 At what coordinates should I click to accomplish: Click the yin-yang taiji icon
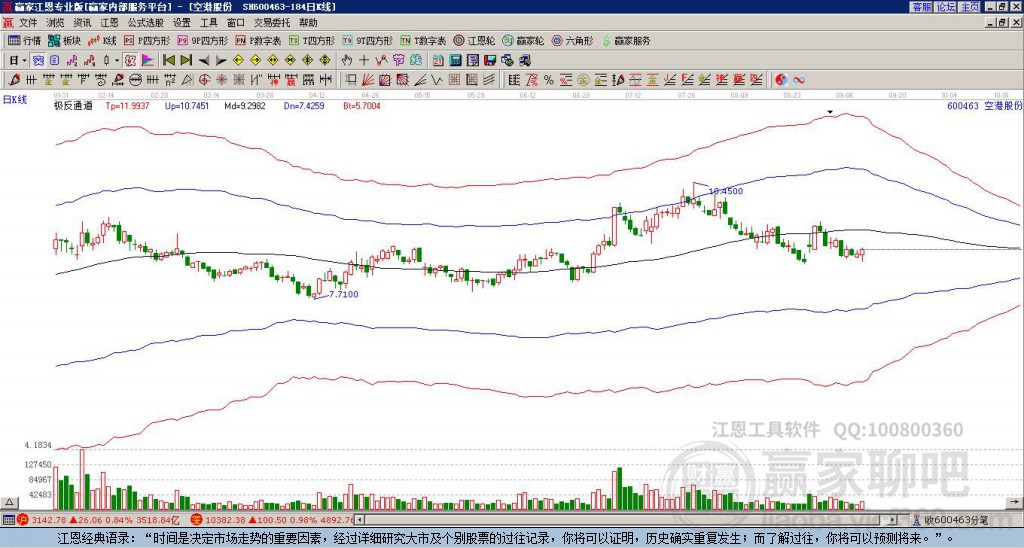coord(781,80)
